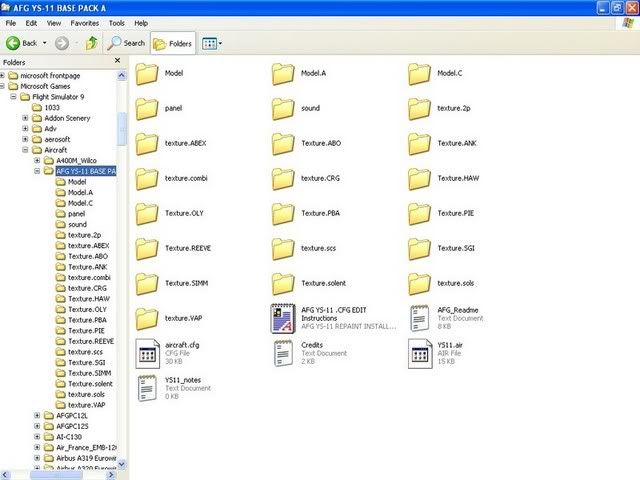Click the Forward navigation arrow
This screenshot has width=640, height=480.
click(62, 43)
